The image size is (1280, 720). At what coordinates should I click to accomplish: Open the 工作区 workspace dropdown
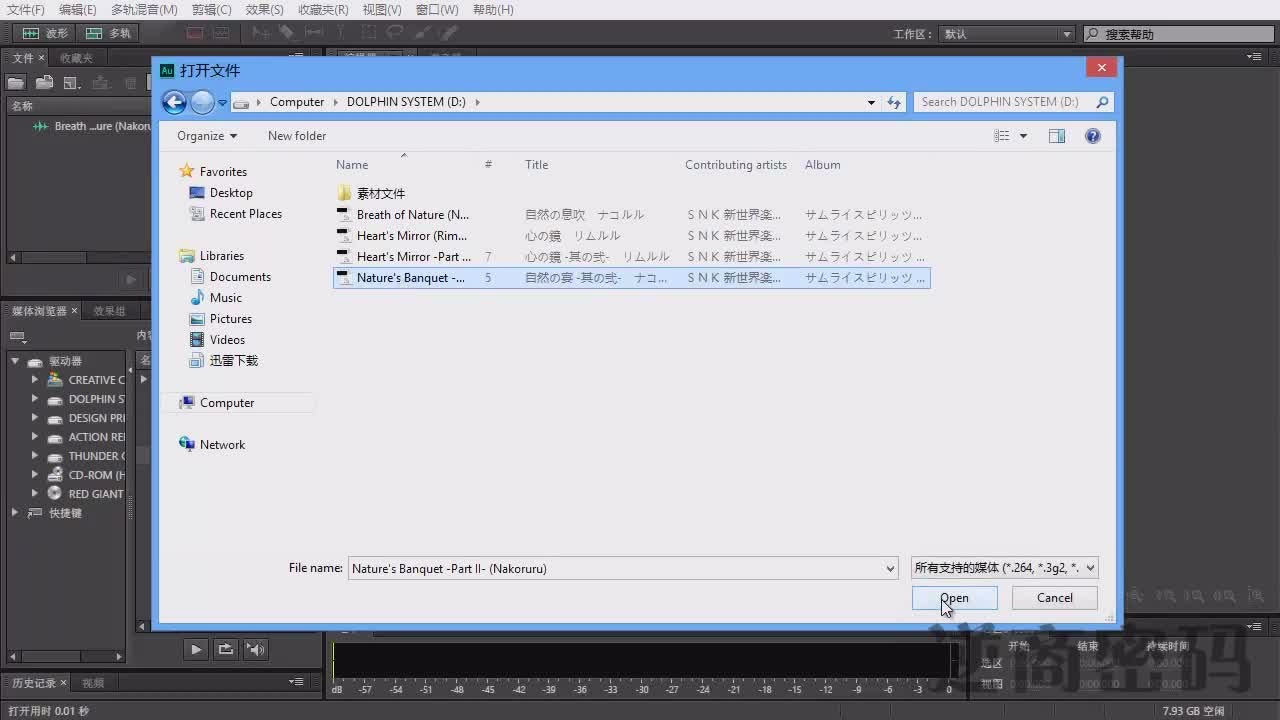point(1006,34)
